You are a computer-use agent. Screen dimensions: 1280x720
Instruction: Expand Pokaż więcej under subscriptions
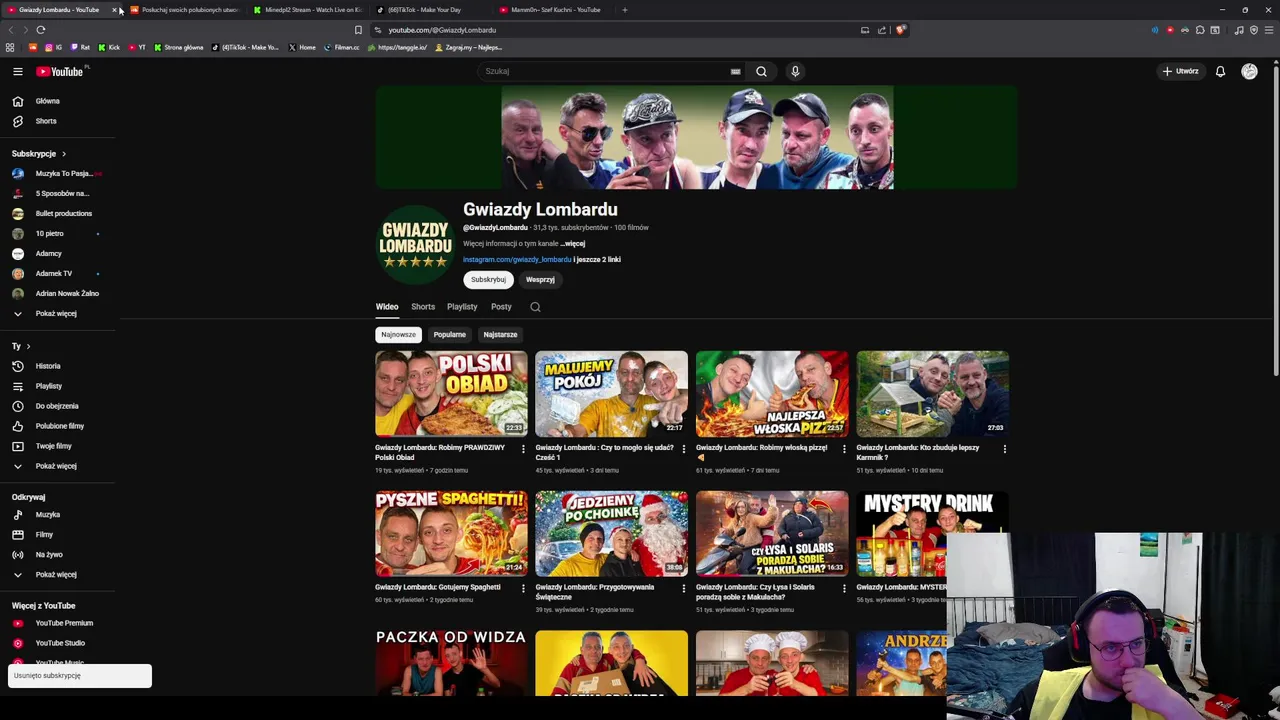pyautogui.click(x=56, y=313)
